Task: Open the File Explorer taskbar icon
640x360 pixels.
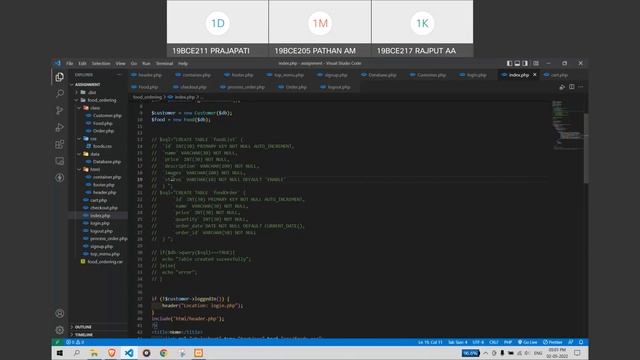Action: tap(94, 353)
